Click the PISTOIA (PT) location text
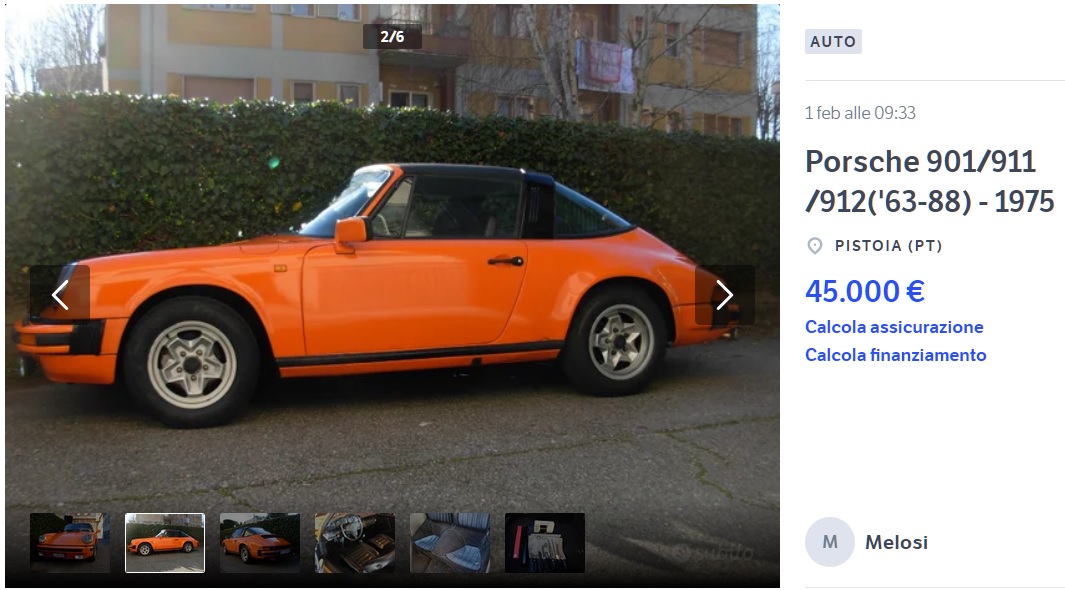The image size is (1065, 590). 888,246
